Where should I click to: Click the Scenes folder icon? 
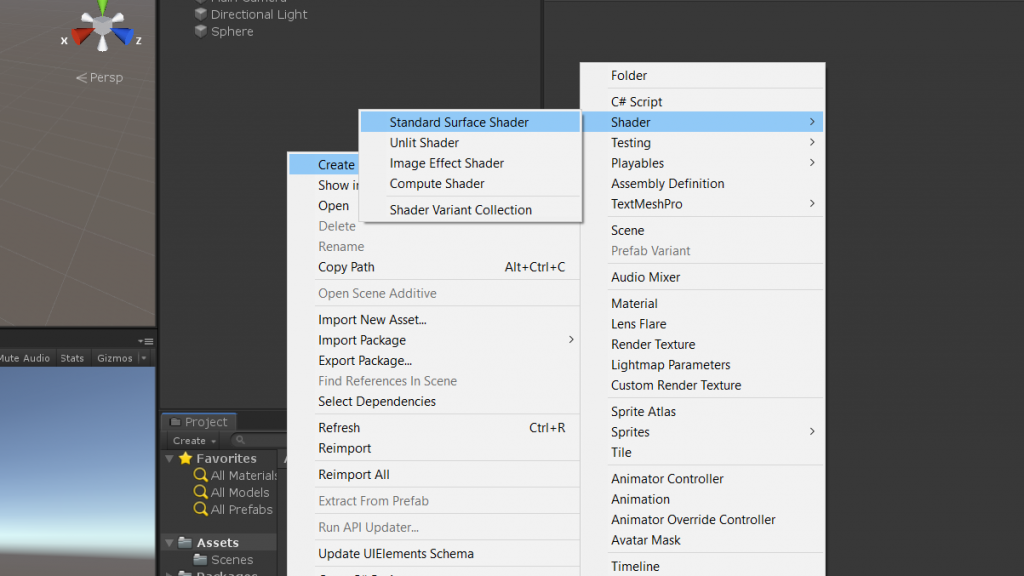point(200,560)
